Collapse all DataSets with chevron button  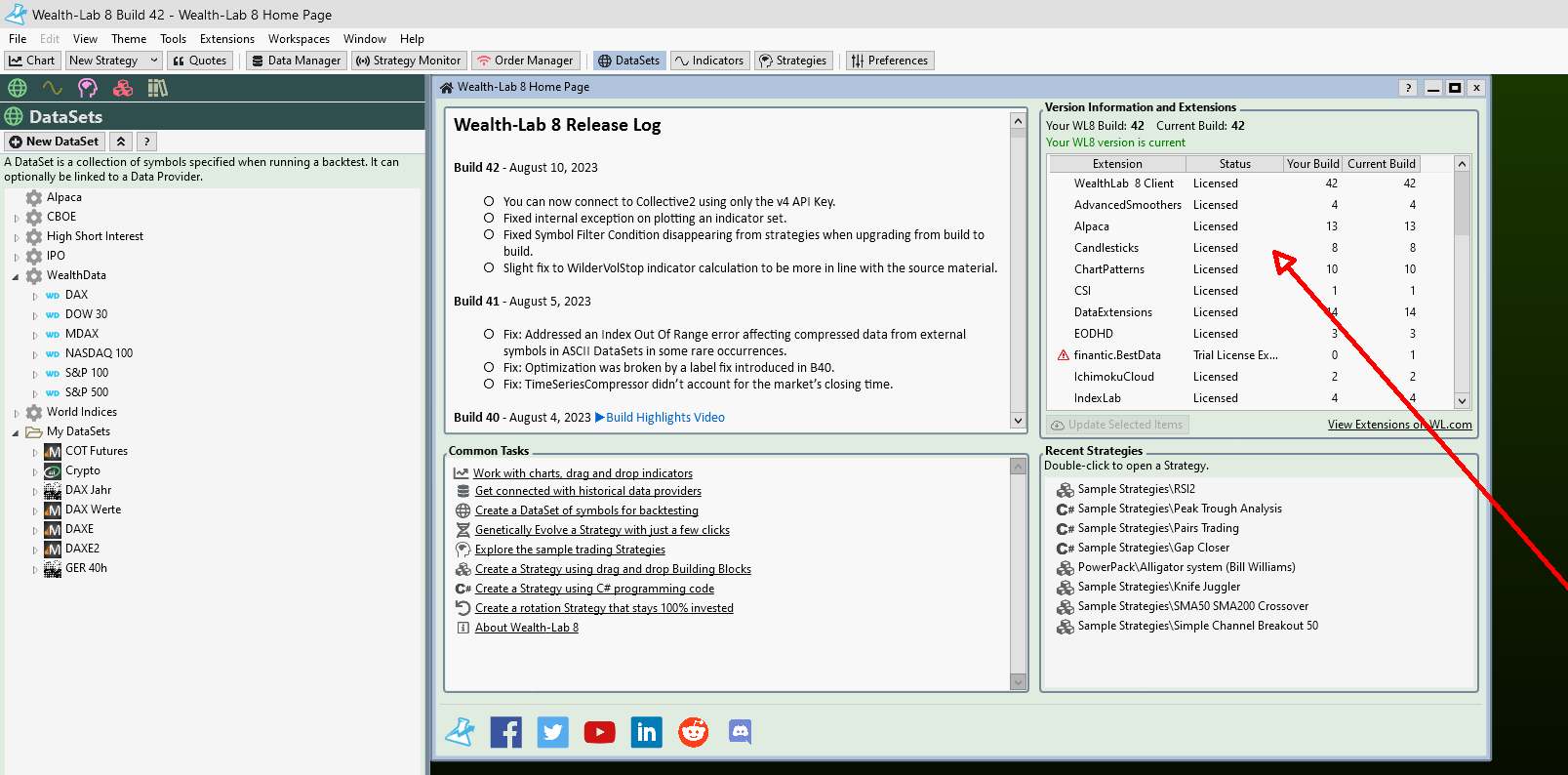(x=121, y=142)
